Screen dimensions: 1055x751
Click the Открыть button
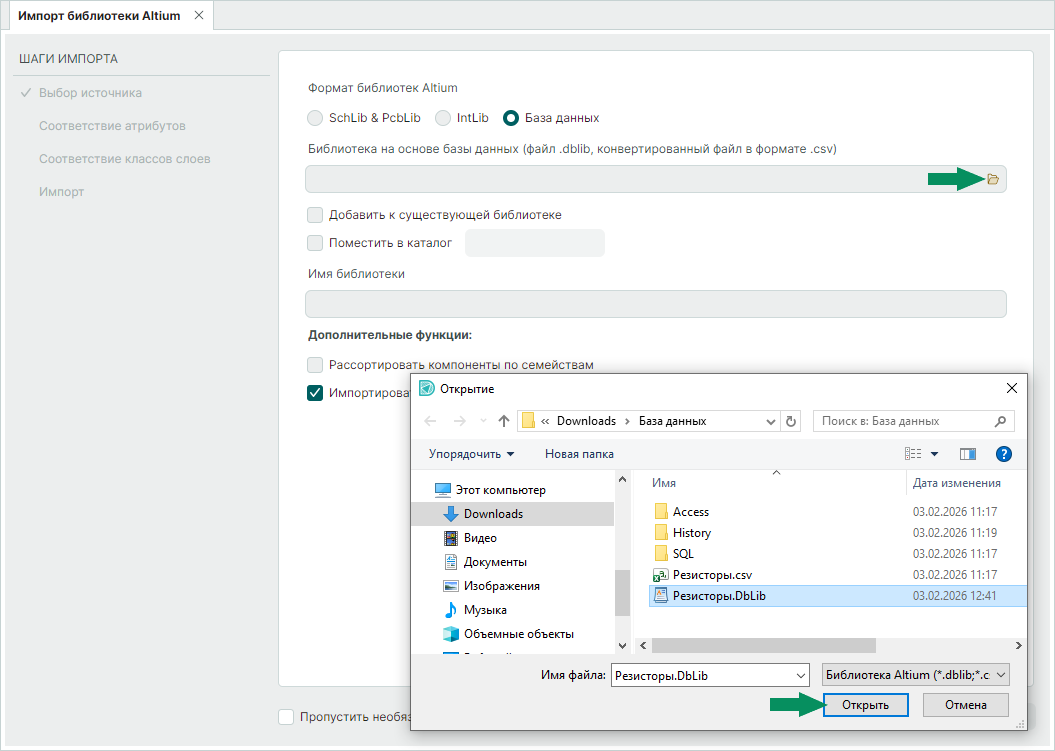(865, 705)
